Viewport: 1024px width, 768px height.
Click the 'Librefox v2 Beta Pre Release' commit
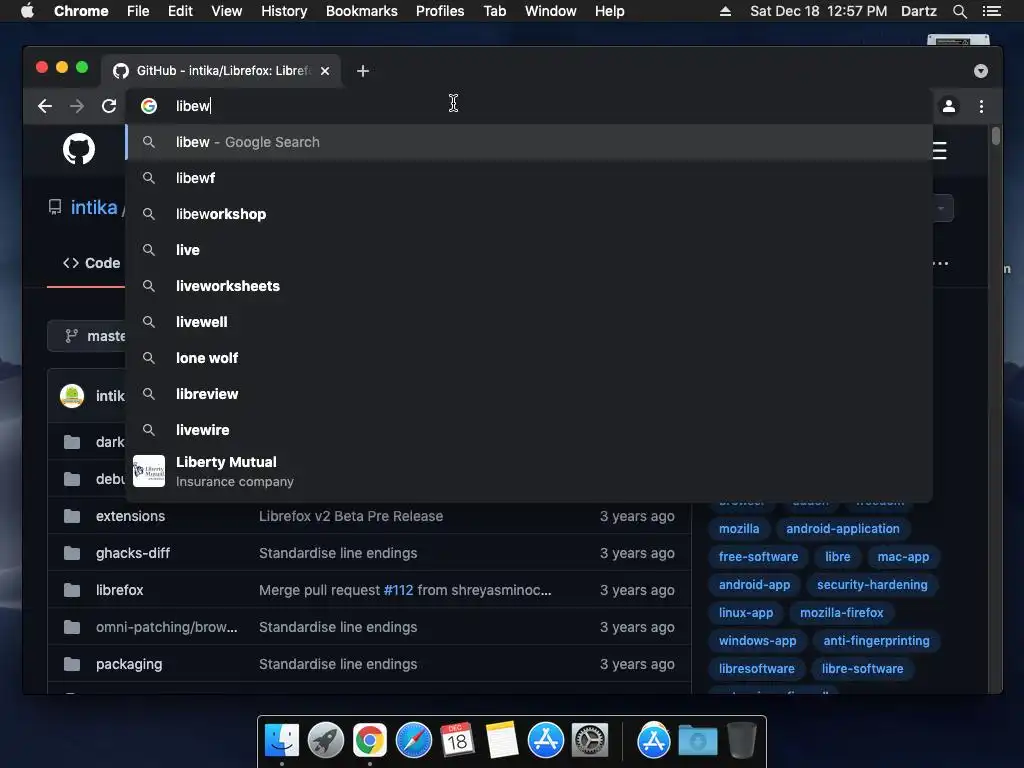pyautogui.click(x=351, y=516)
